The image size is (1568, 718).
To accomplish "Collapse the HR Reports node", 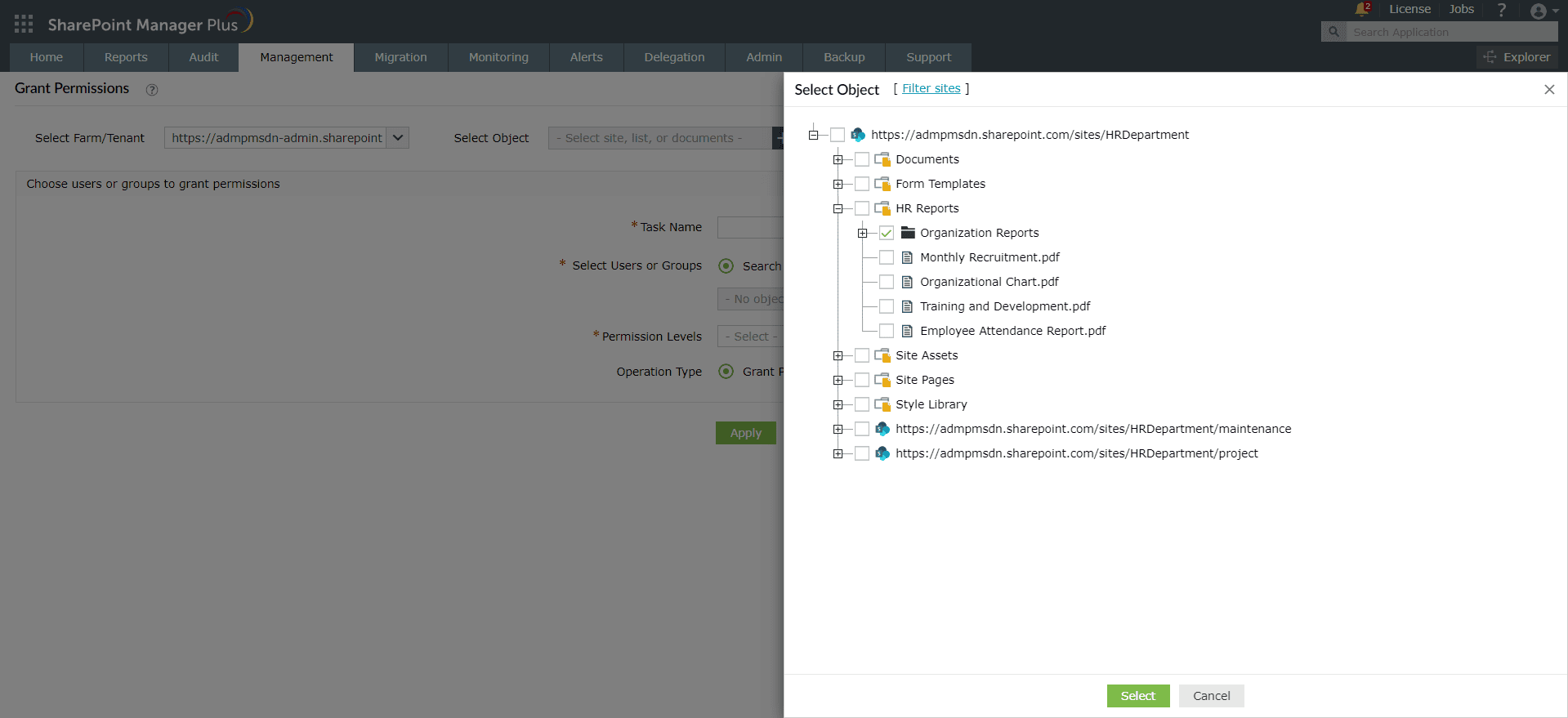I will [838, 208].
